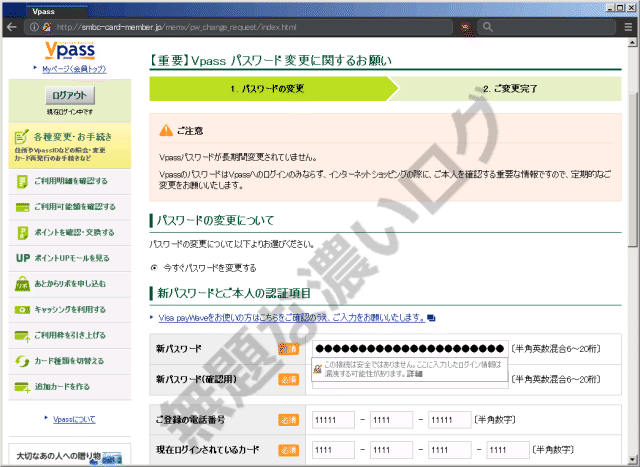Click the first card number field
Viewport: 640px width, 467px height.
click(x=333, y=450)
